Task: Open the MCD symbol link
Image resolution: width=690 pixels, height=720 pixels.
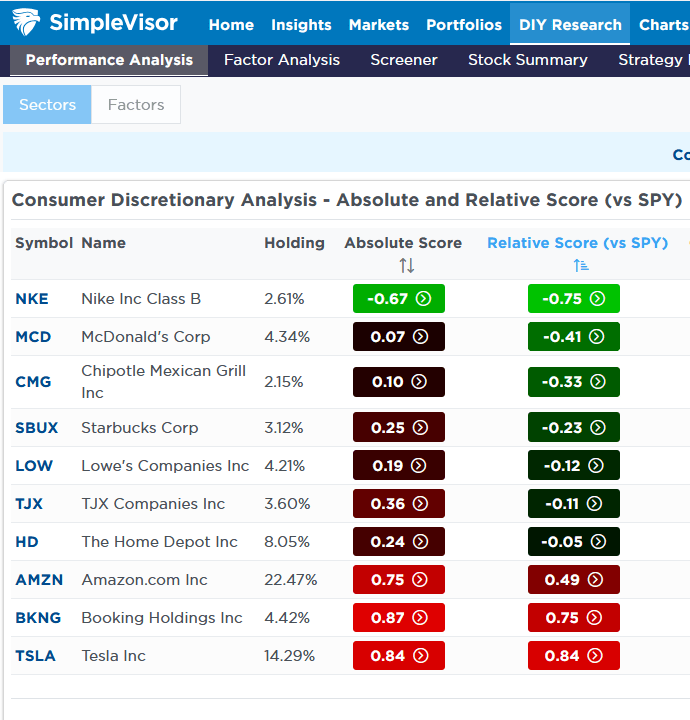Action: [33, 337]
